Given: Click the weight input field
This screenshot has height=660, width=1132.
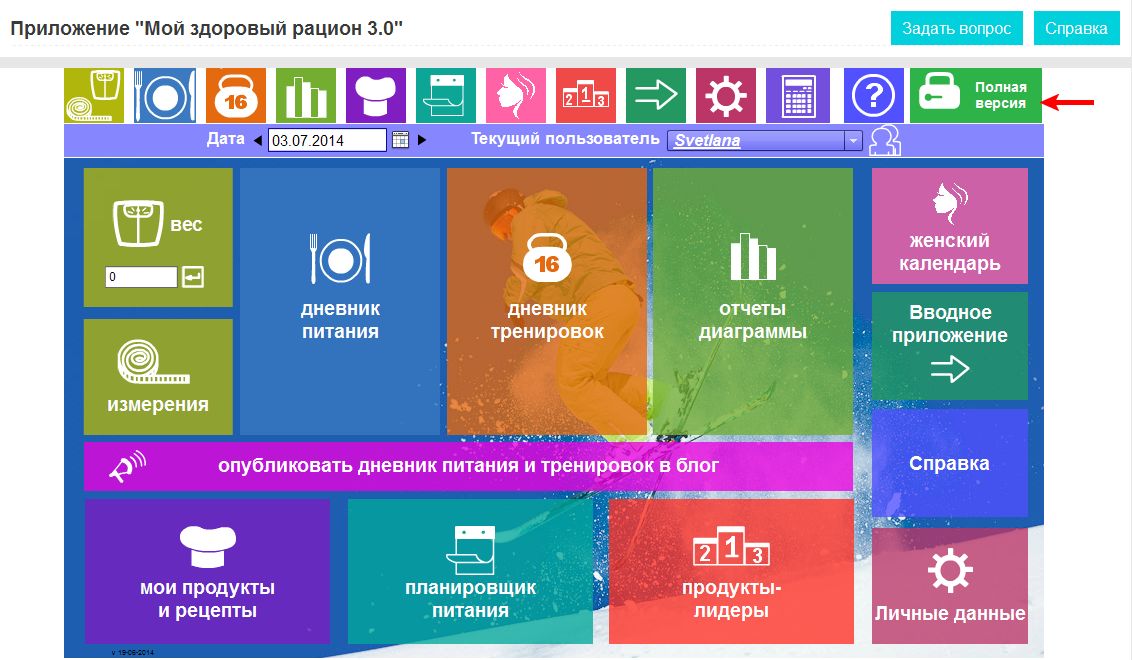Looking at the screenshot, I should [x=141, y=277].
